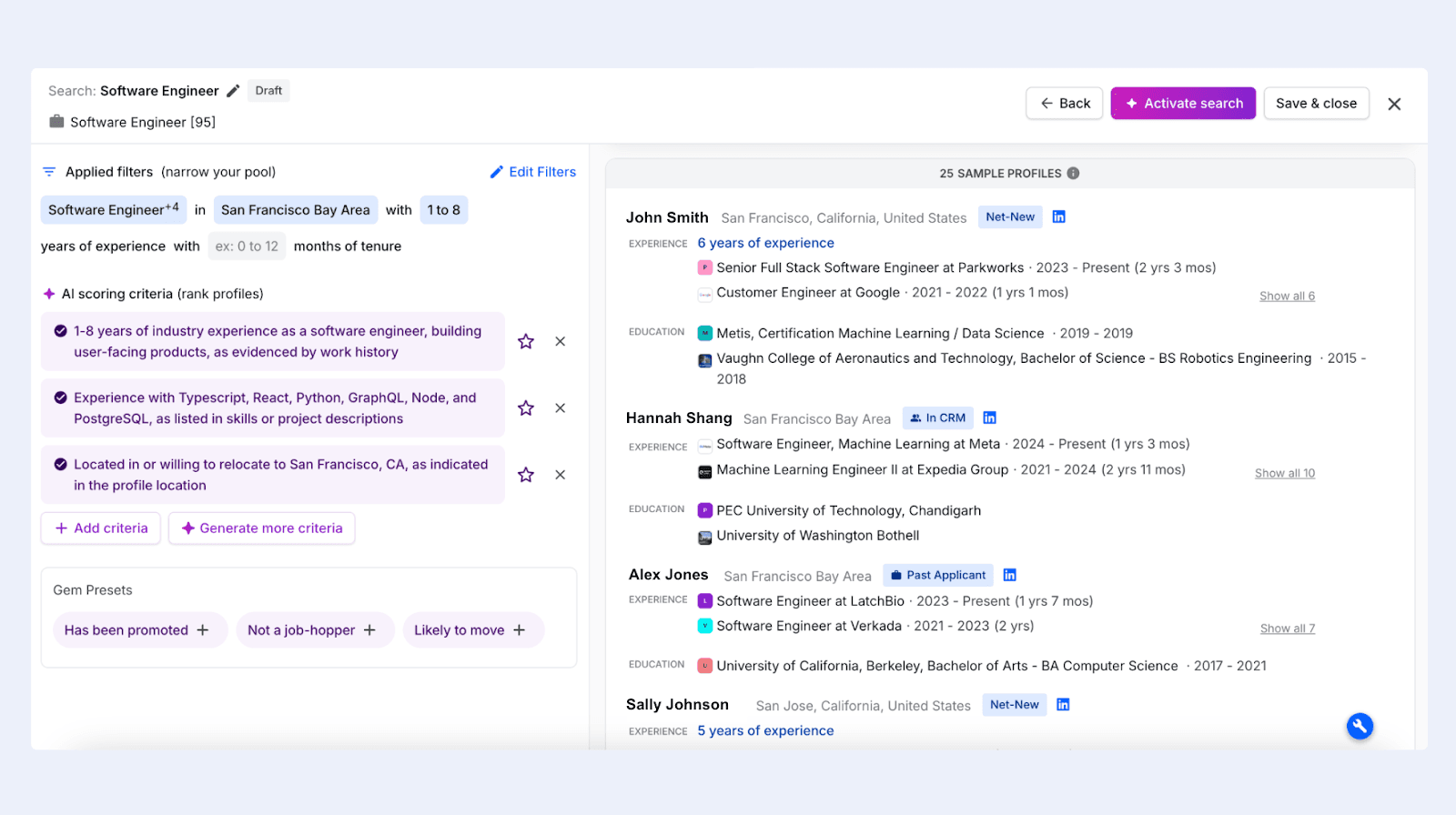
Task: Click the University of Washington Bothell logo
Action: (x=705, y=538)
